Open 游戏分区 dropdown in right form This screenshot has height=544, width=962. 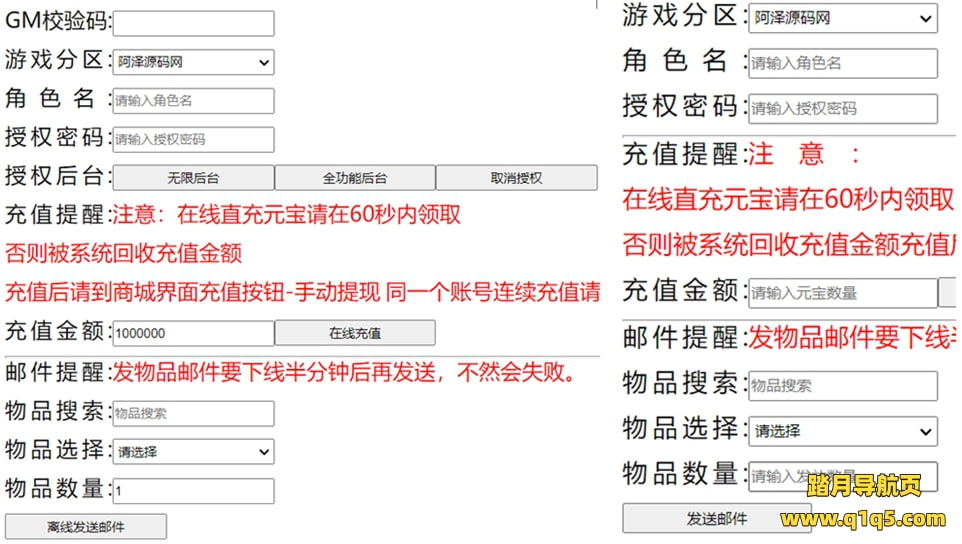coord(842,18)
